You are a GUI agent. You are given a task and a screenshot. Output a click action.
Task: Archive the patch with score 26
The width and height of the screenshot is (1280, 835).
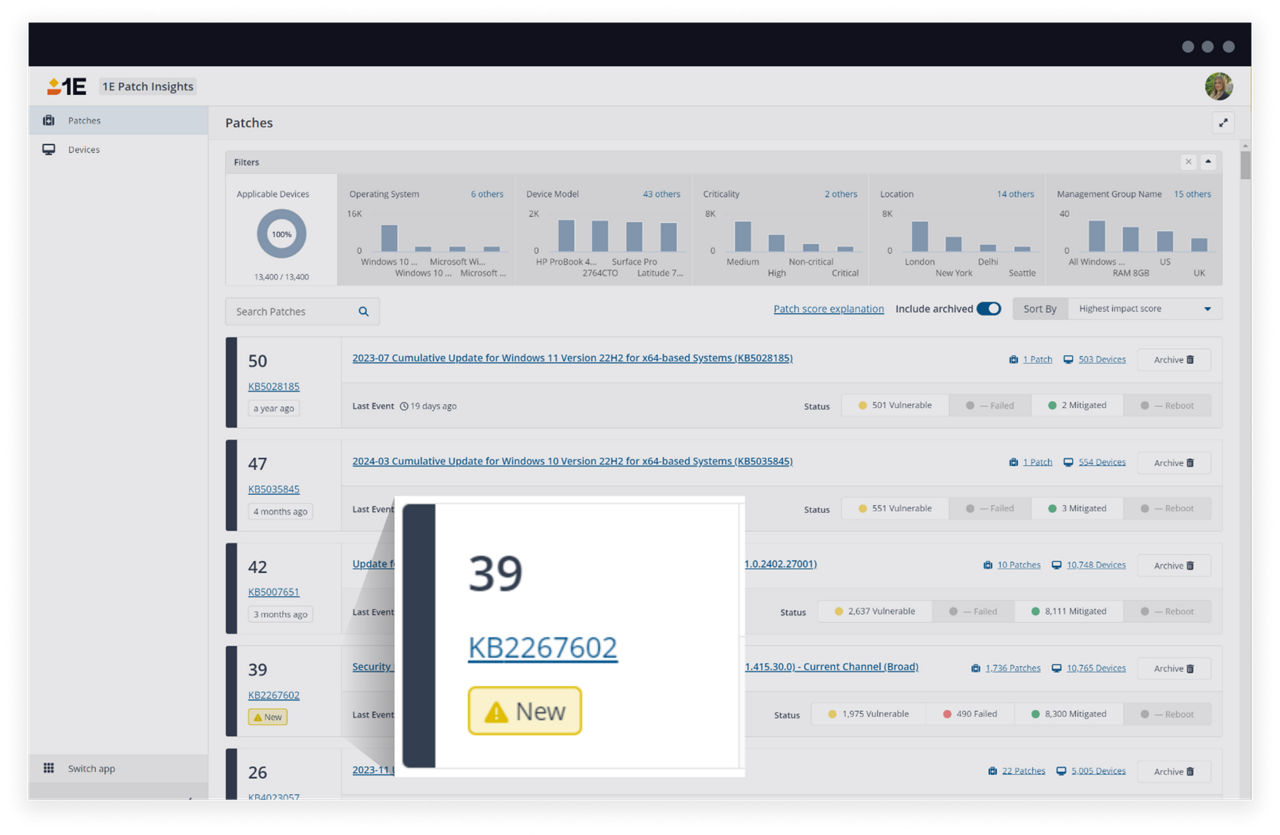(1174, 771)
